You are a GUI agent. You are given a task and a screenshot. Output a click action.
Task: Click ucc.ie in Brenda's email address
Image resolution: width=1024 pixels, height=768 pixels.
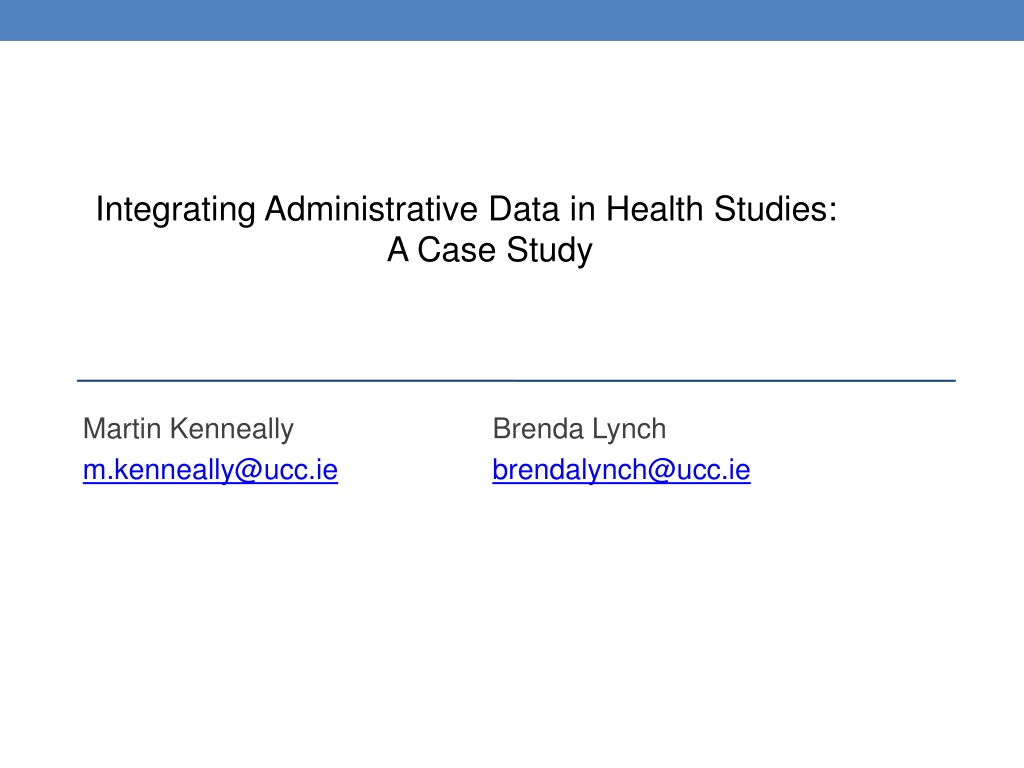click(713, 470)
